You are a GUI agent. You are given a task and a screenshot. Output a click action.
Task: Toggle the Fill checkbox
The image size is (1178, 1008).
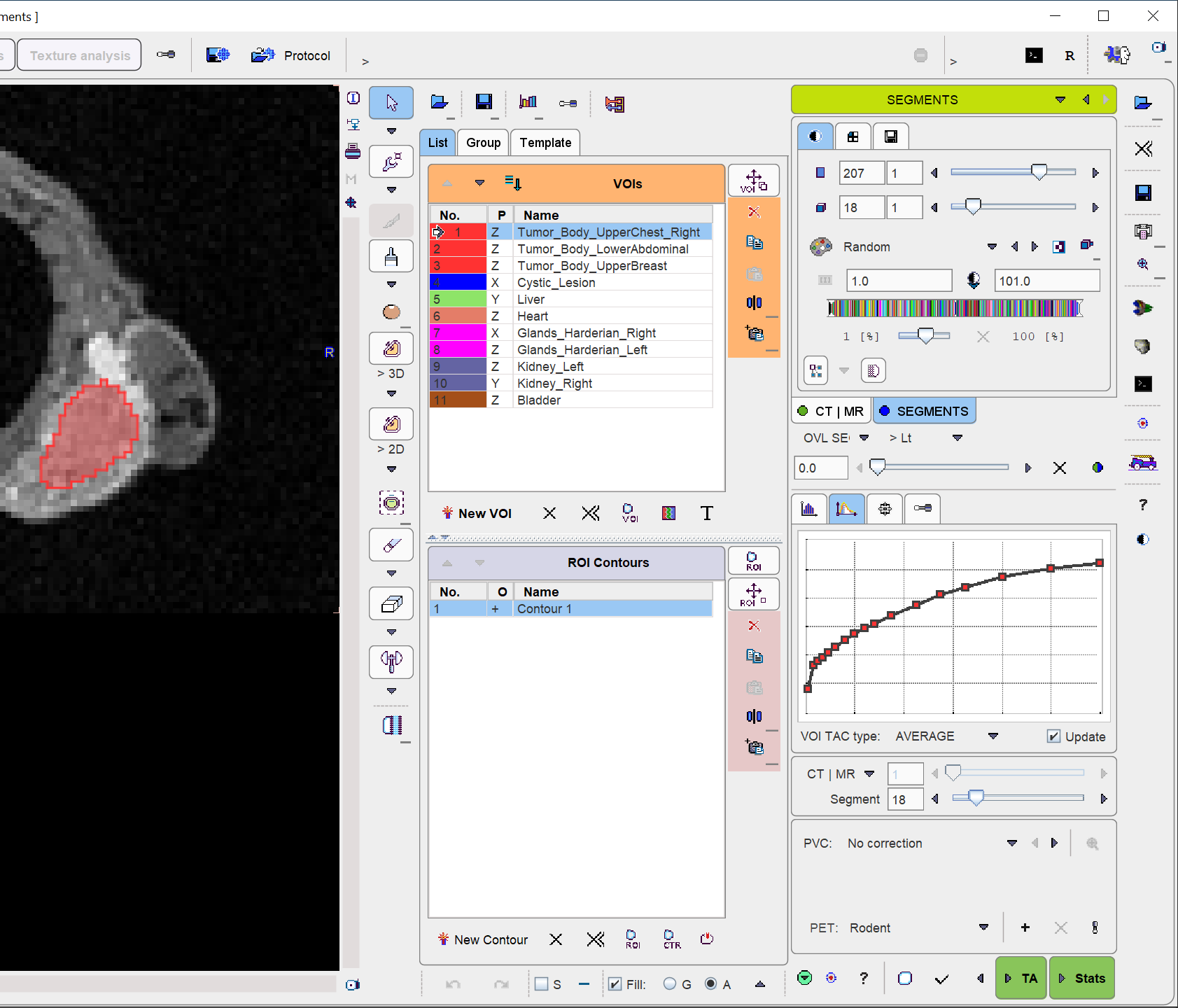(x=615, y=984)
